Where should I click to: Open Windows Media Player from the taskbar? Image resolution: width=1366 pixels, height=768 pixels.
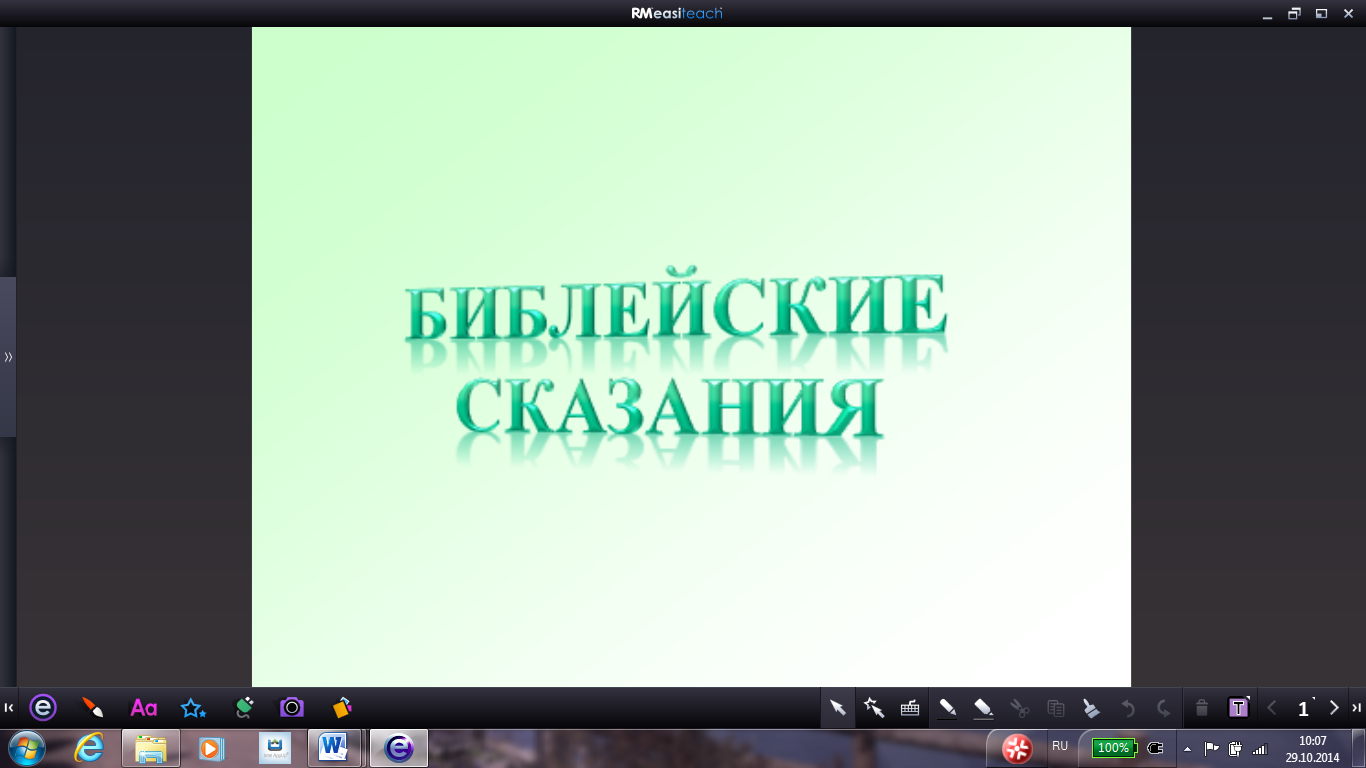pos(210,747)
